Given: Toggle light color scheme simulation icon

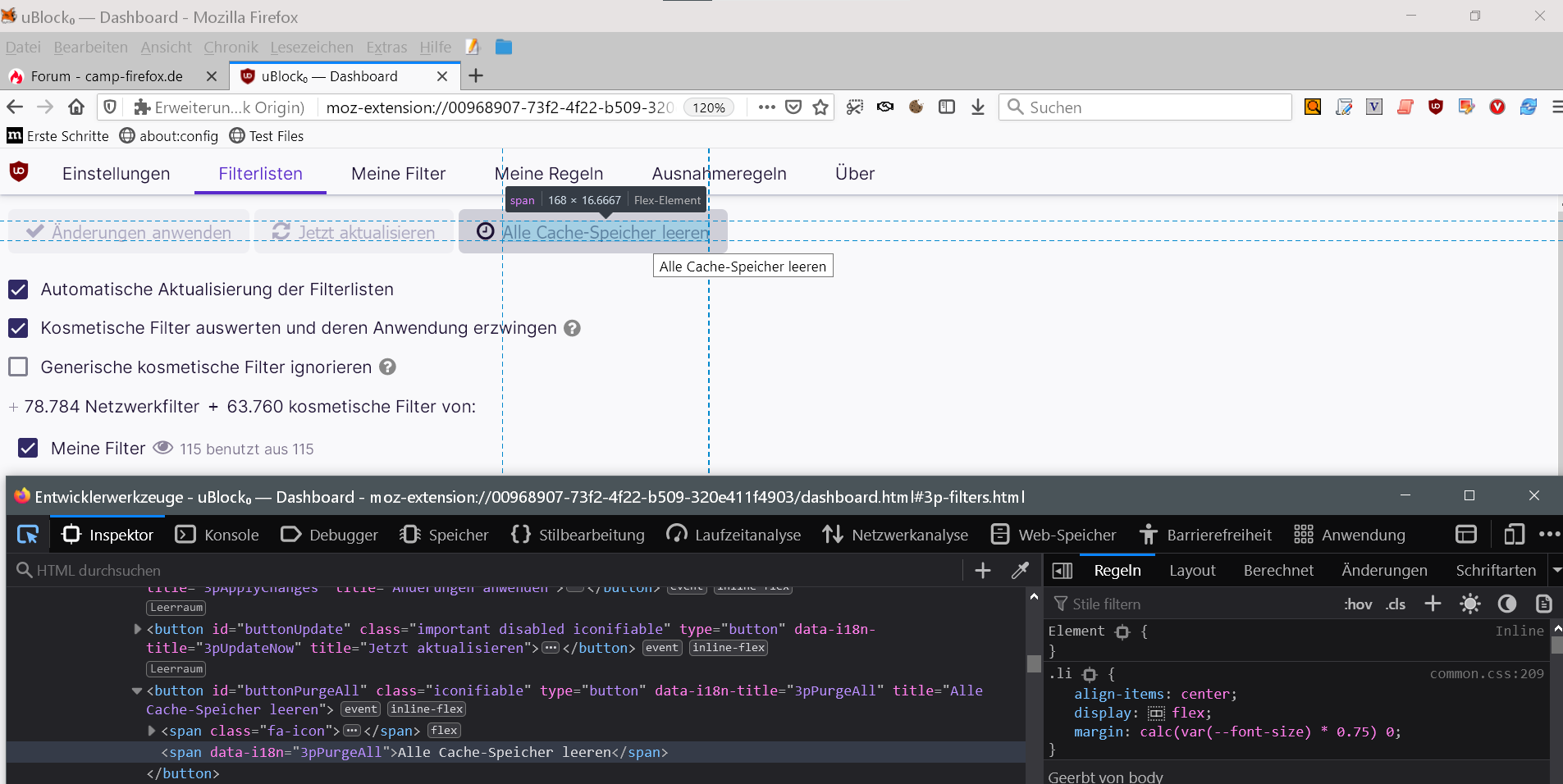Looking at the screenshot, I should tap(1469, 604).
